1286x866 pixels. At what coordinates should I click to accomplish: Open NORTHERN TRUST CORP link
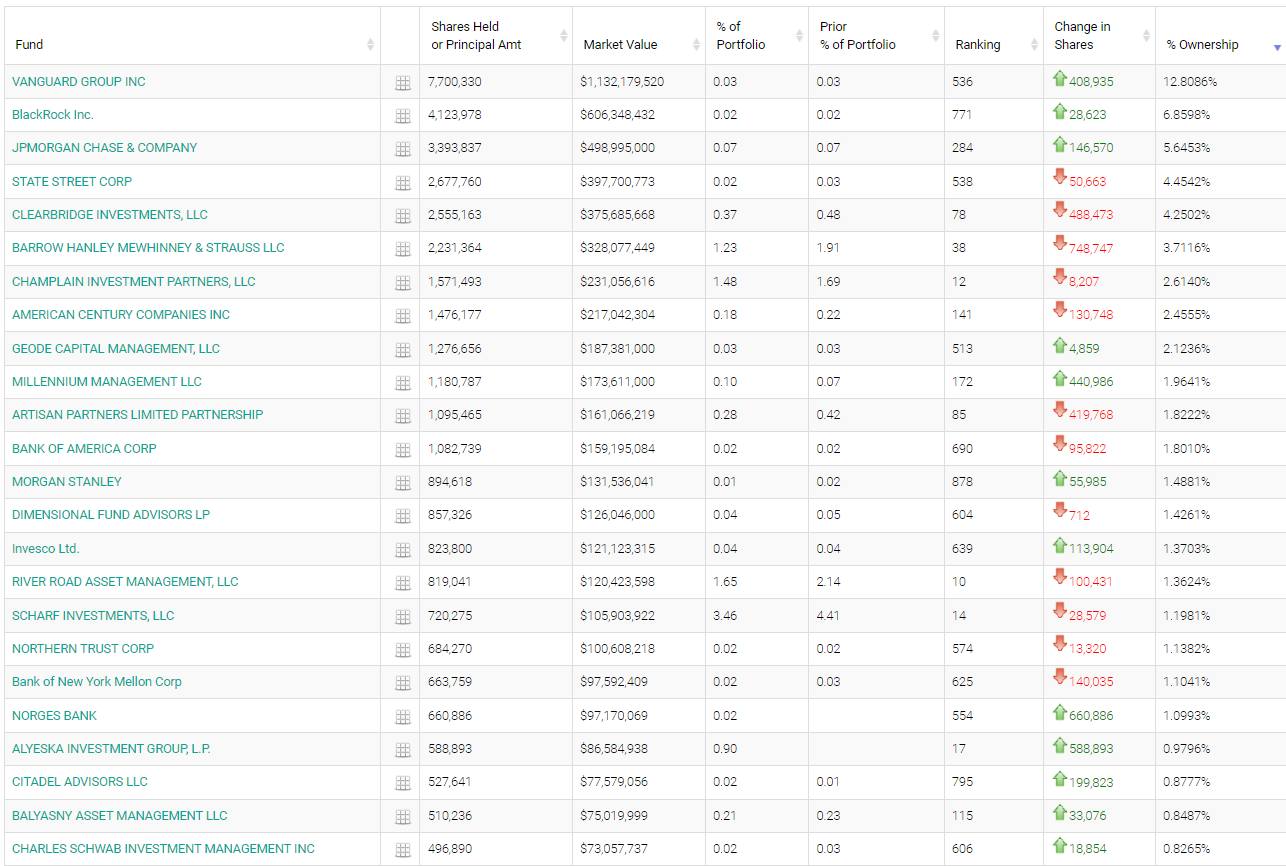tap(83, 649)
